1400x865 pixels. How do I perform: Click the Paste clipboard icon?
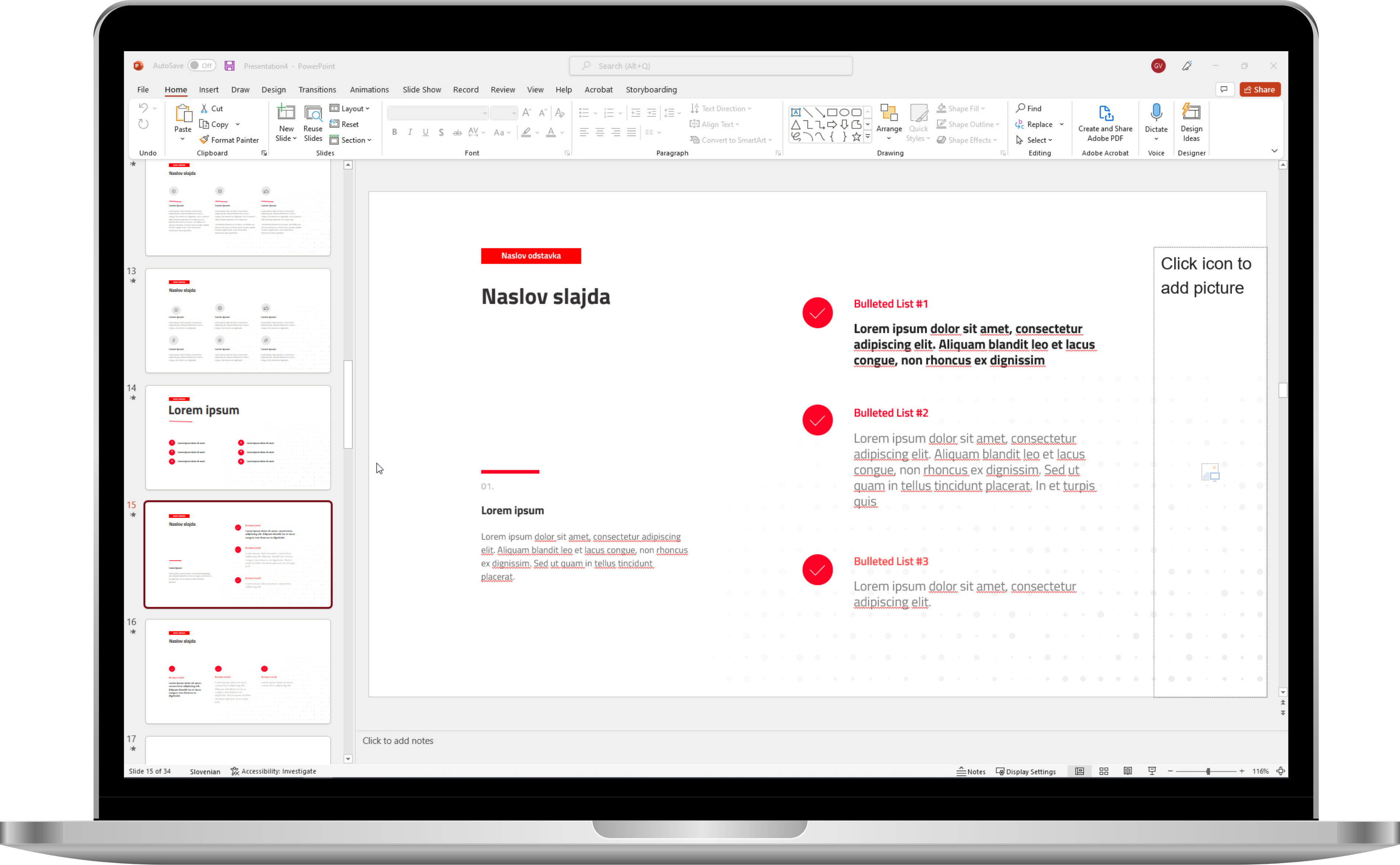183,114
